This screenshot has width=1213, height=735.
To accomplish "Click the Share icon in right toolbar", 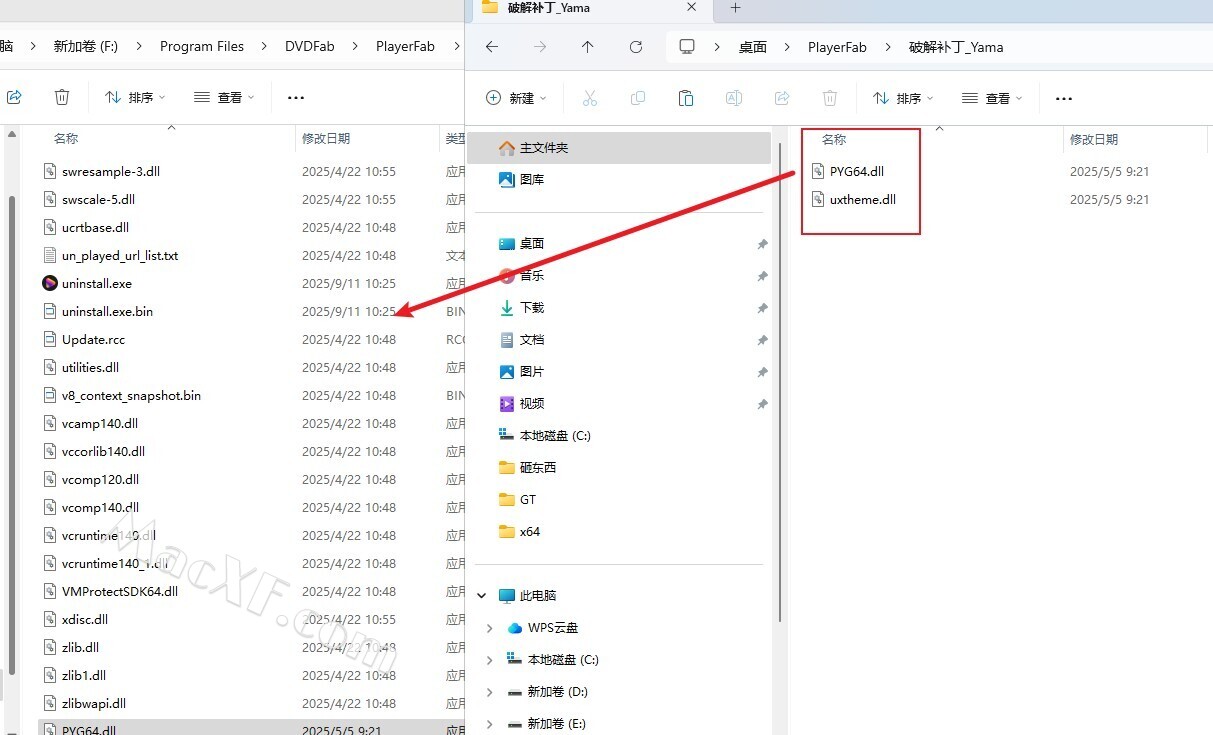I will pyautogui.click(x=781, y=98).
